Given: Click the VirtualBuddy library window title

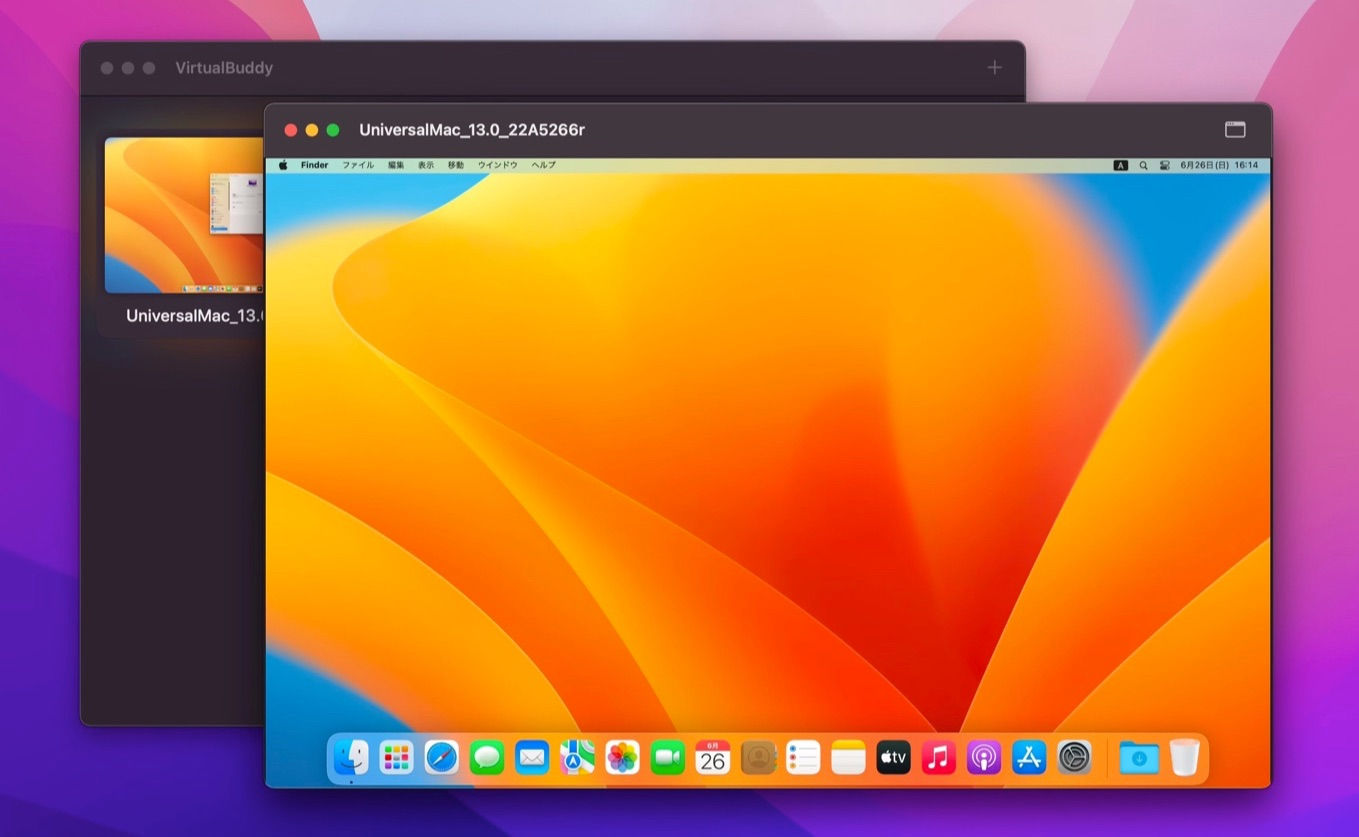Looking at the screenshot, I should coord(224,68).
